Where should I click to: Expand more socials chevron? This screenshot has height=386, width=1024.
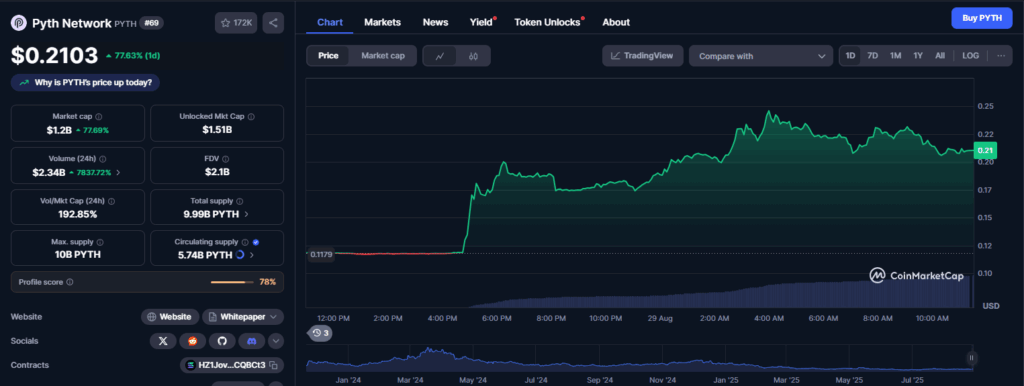point(276,341)
